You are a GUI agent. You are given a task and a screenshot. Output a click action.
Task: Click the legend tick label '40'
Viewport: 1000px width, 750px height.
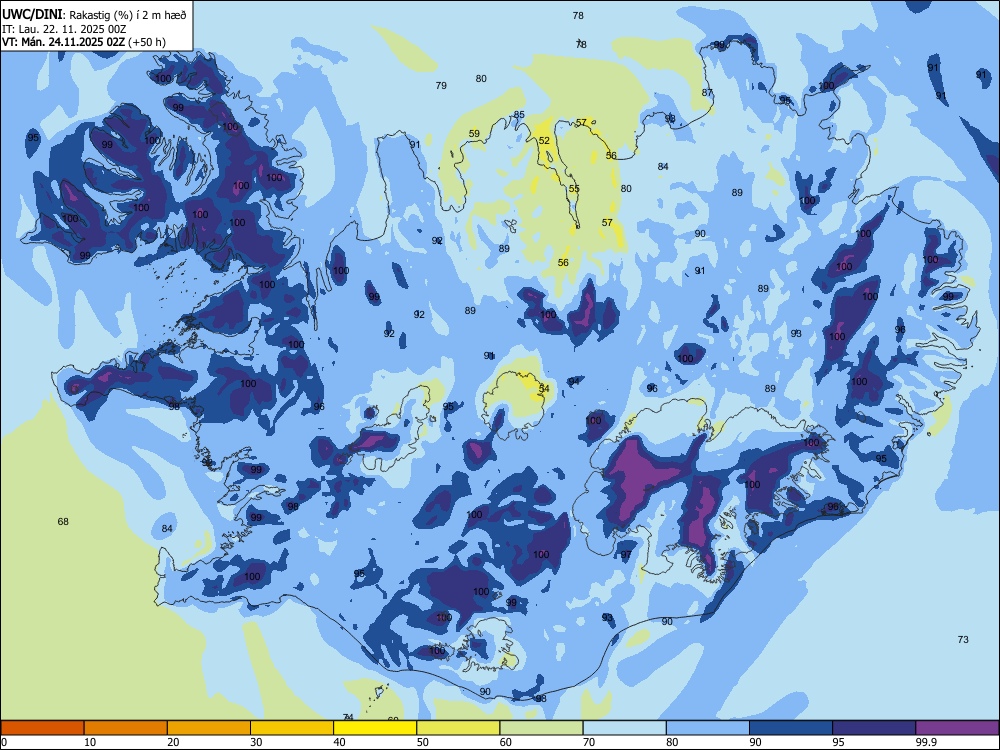click(339, 742)
